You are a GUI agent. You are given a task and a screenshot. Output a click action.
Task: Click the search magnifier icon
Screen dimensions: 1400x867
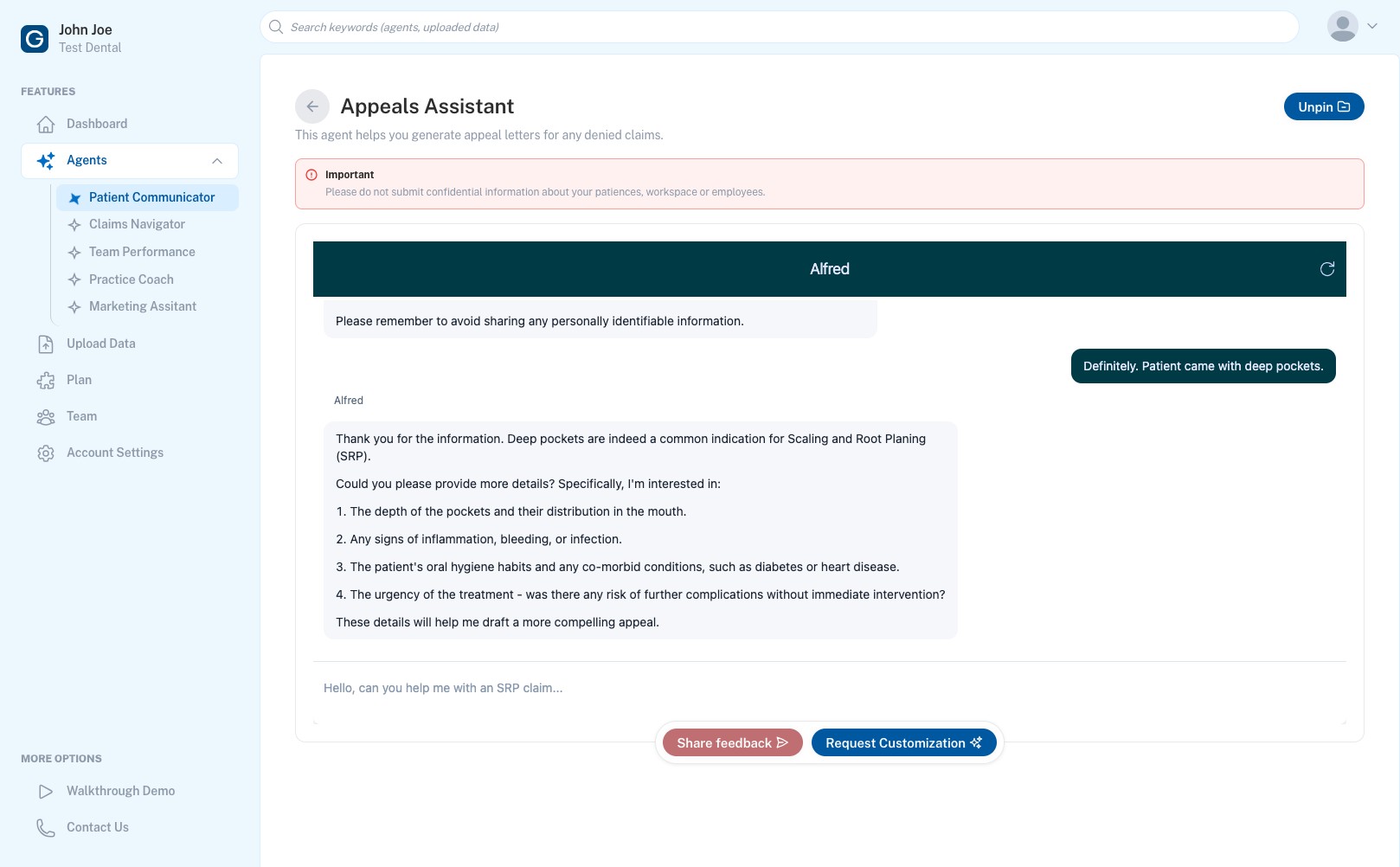point(276,27)
